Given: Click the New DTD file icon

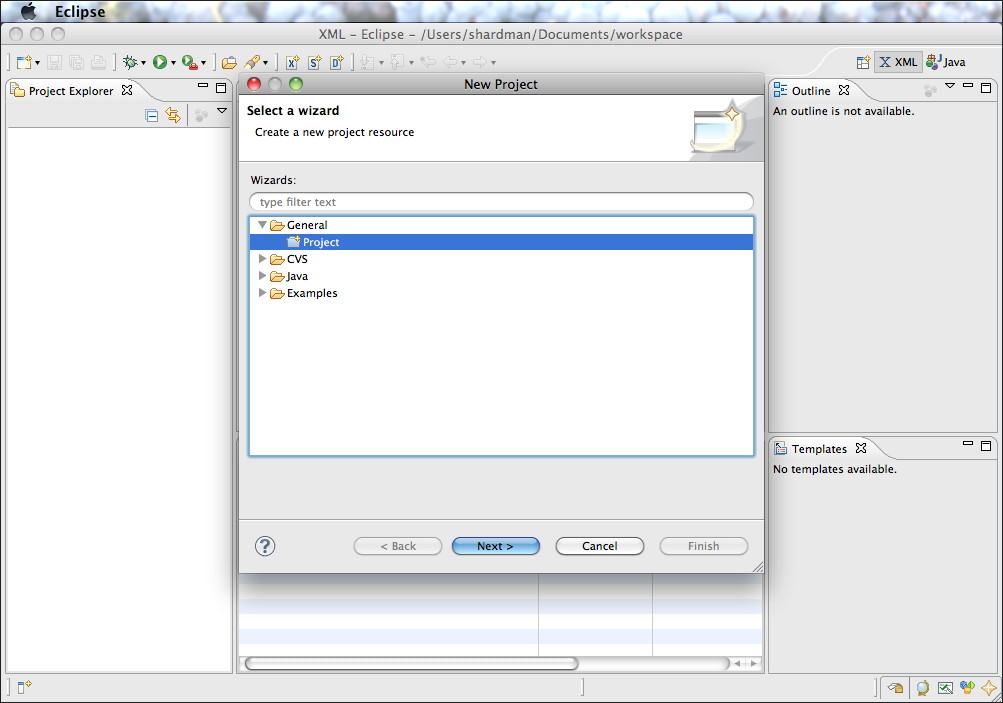Looking at the screenshot, I should tap(337, 62).
